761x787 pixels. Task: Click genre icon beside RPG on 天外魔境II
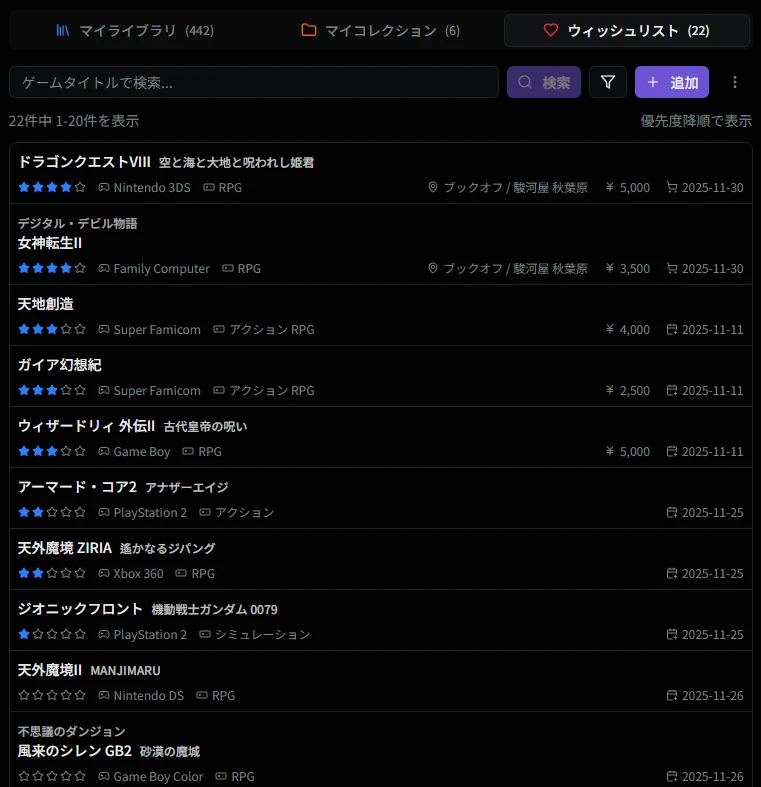pos(202,695)
